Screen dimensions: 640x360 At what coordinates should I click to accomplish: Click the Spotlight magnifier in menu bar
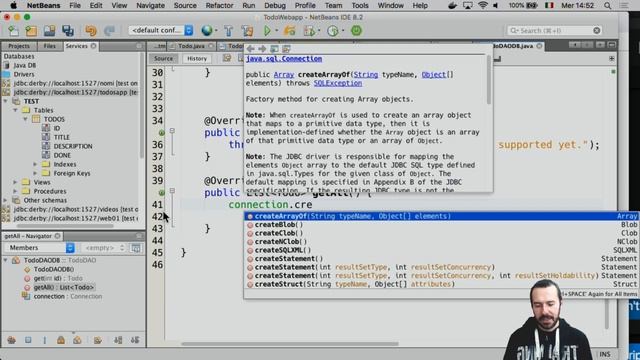click(x=607, y=6)
